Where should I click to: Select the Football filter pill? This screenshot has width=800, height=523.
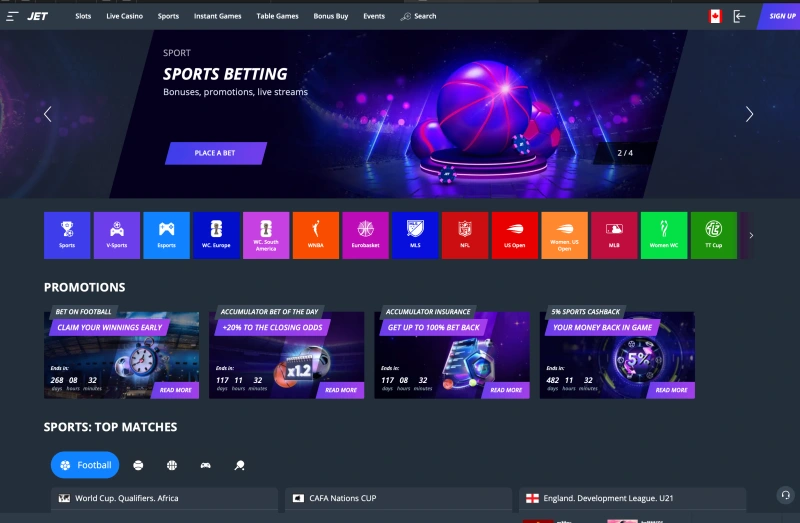coord(85,465)
